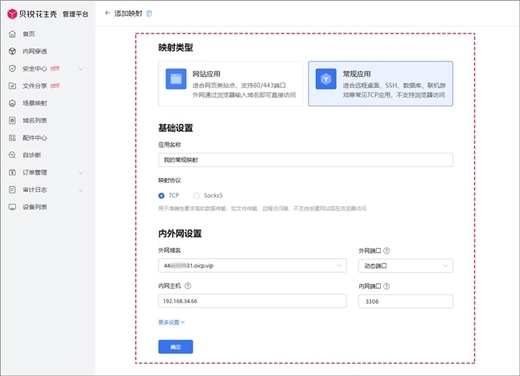Expand the 安全中心 submenu chevron
The width and height of the screenshot is (520, 376).
click(81, 69)
